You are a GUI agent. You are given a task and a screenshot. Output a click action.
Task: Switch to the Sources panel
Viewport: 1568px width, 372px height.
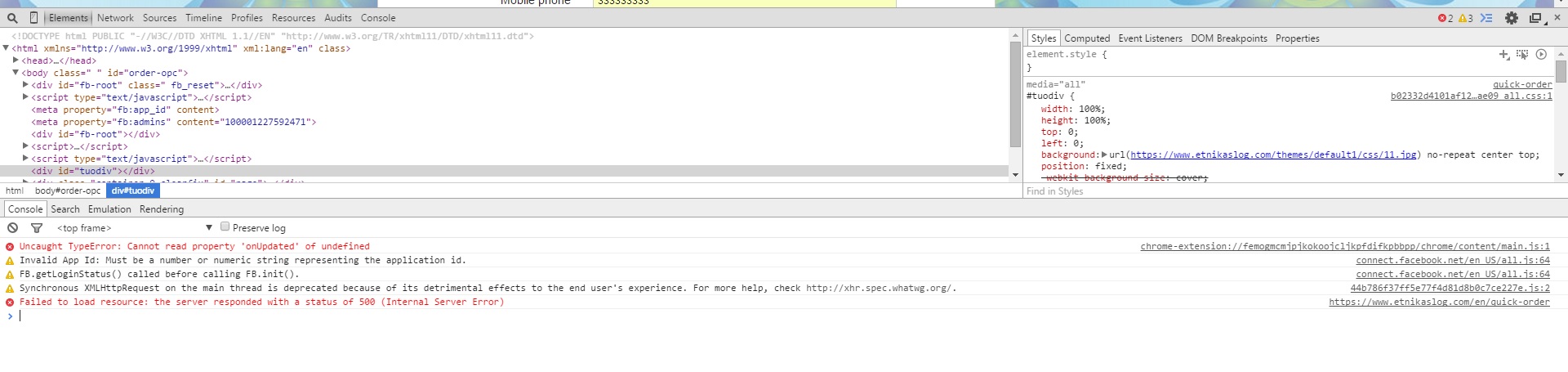point(159,18)
